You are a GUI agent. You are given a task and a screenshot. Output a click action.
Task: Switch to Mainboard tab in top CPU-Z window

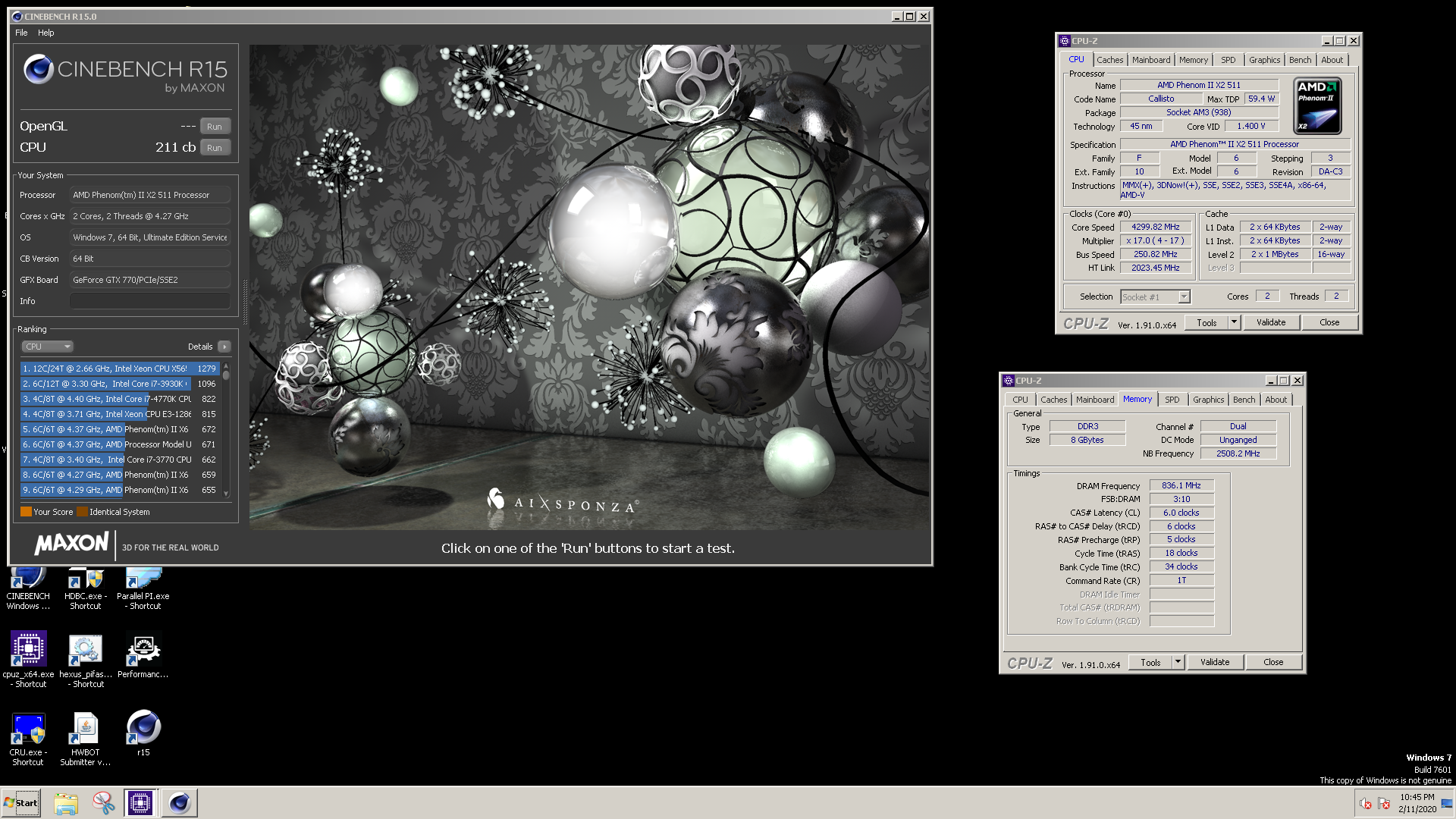tap(1151, 60)
